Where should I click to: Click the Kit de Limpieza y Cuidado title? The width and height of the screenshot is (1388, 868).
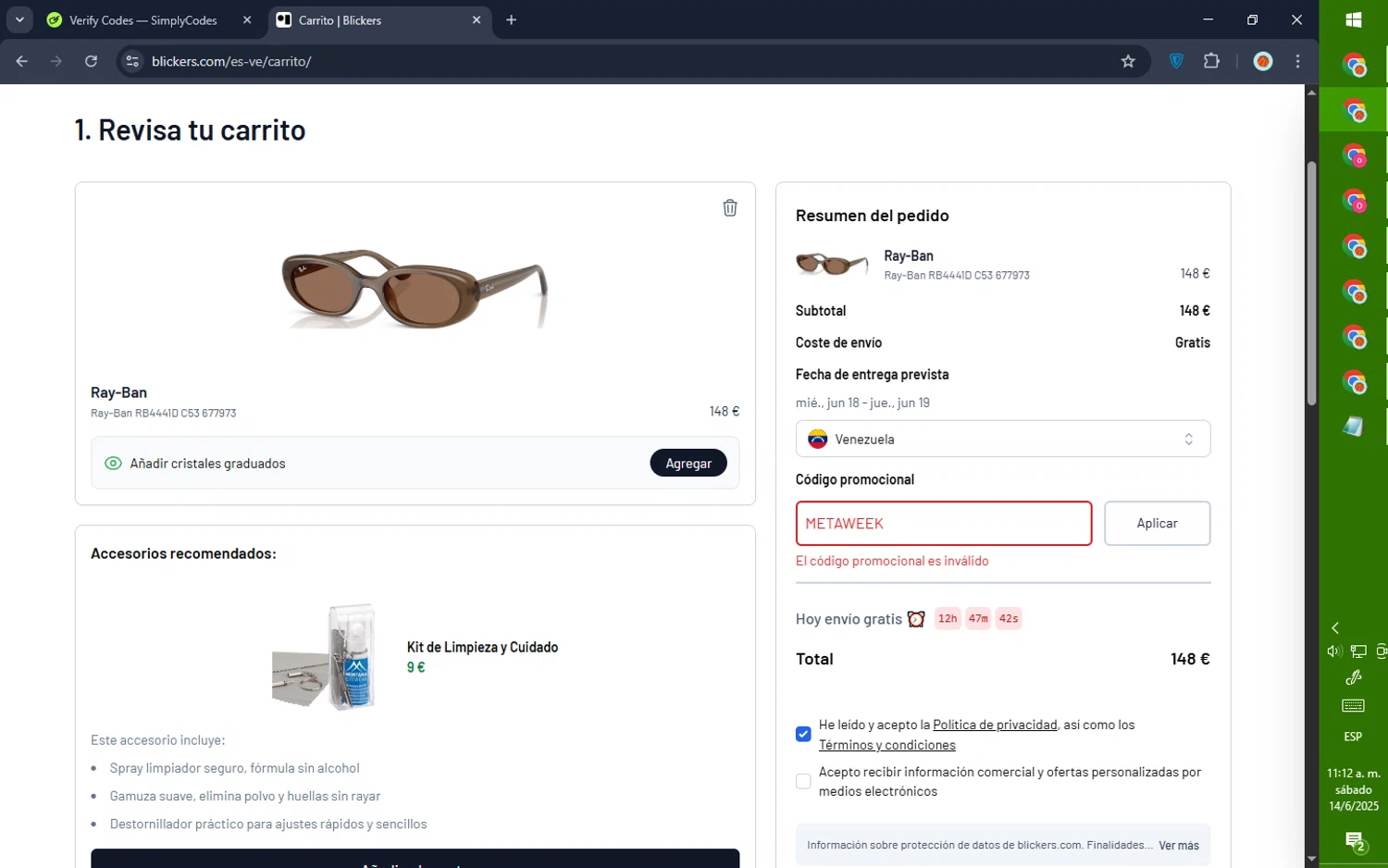point(482,648)
